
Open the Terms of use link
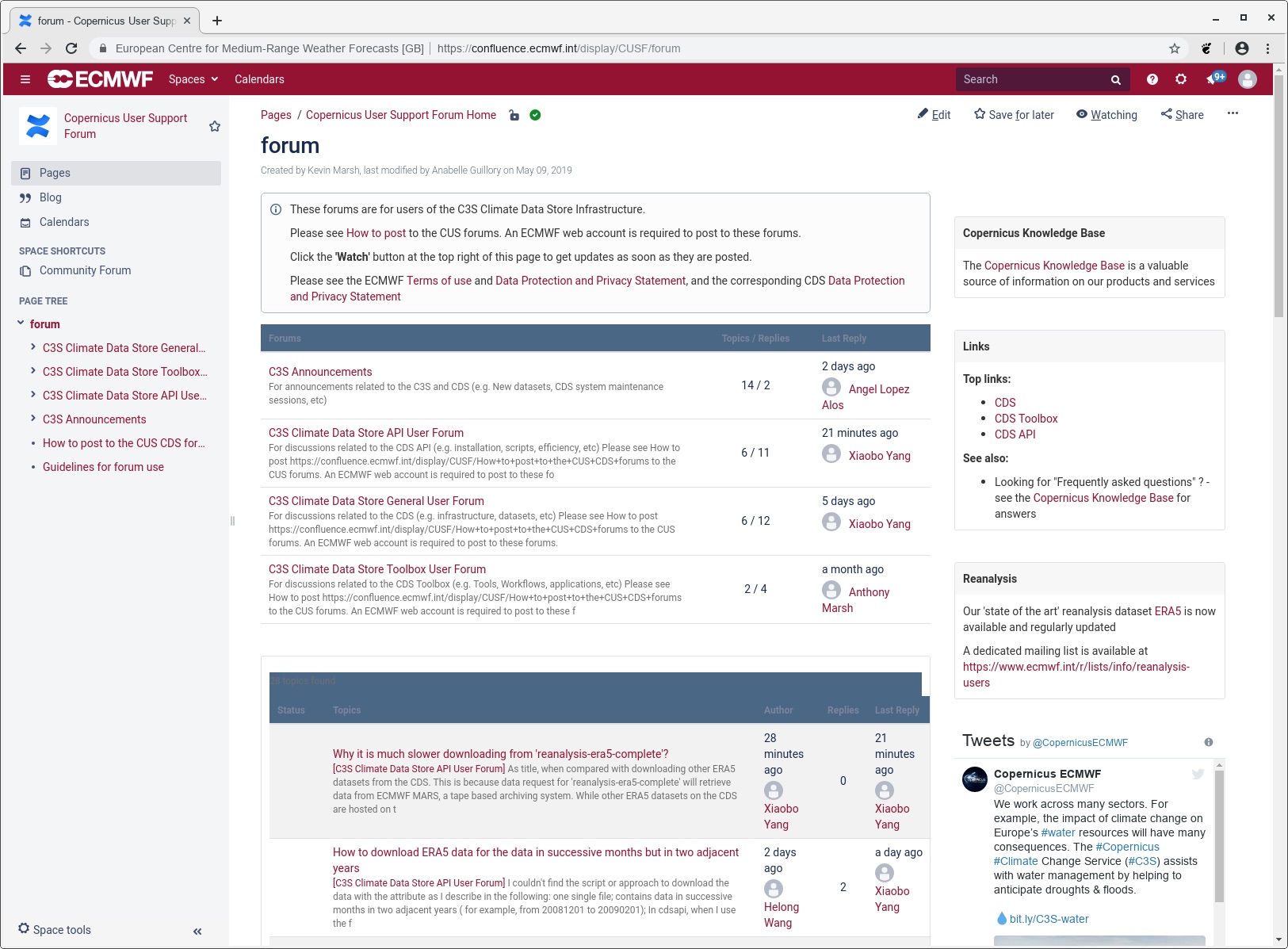point(439,281)
